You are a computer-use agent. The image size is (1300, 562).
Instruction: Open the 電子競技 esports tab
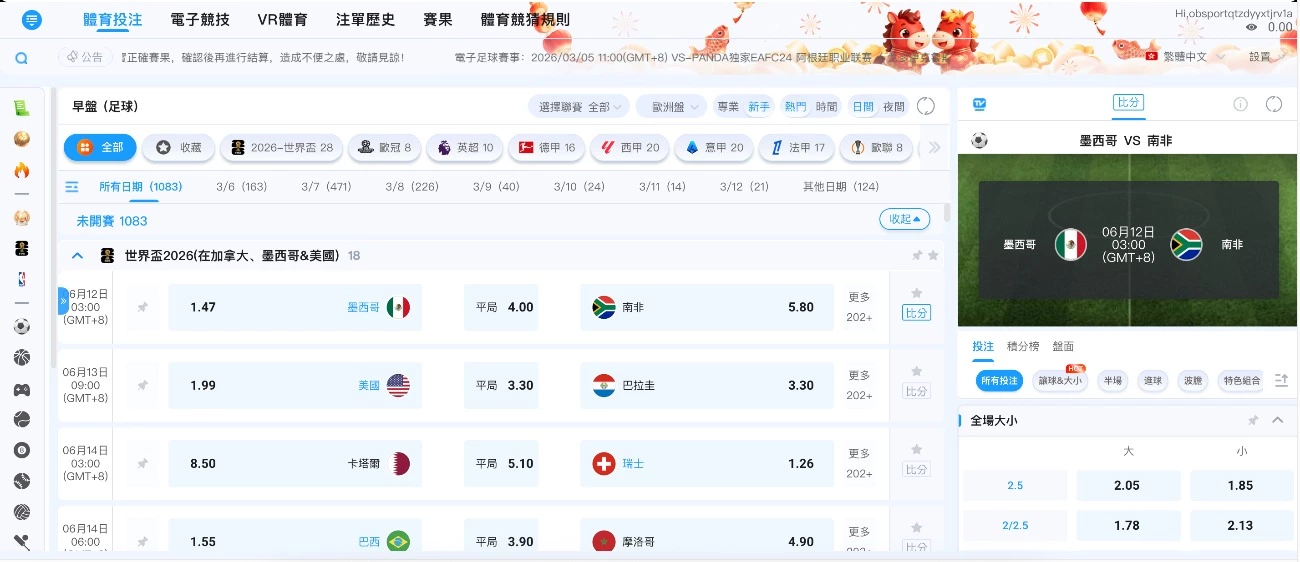[200, 20]
